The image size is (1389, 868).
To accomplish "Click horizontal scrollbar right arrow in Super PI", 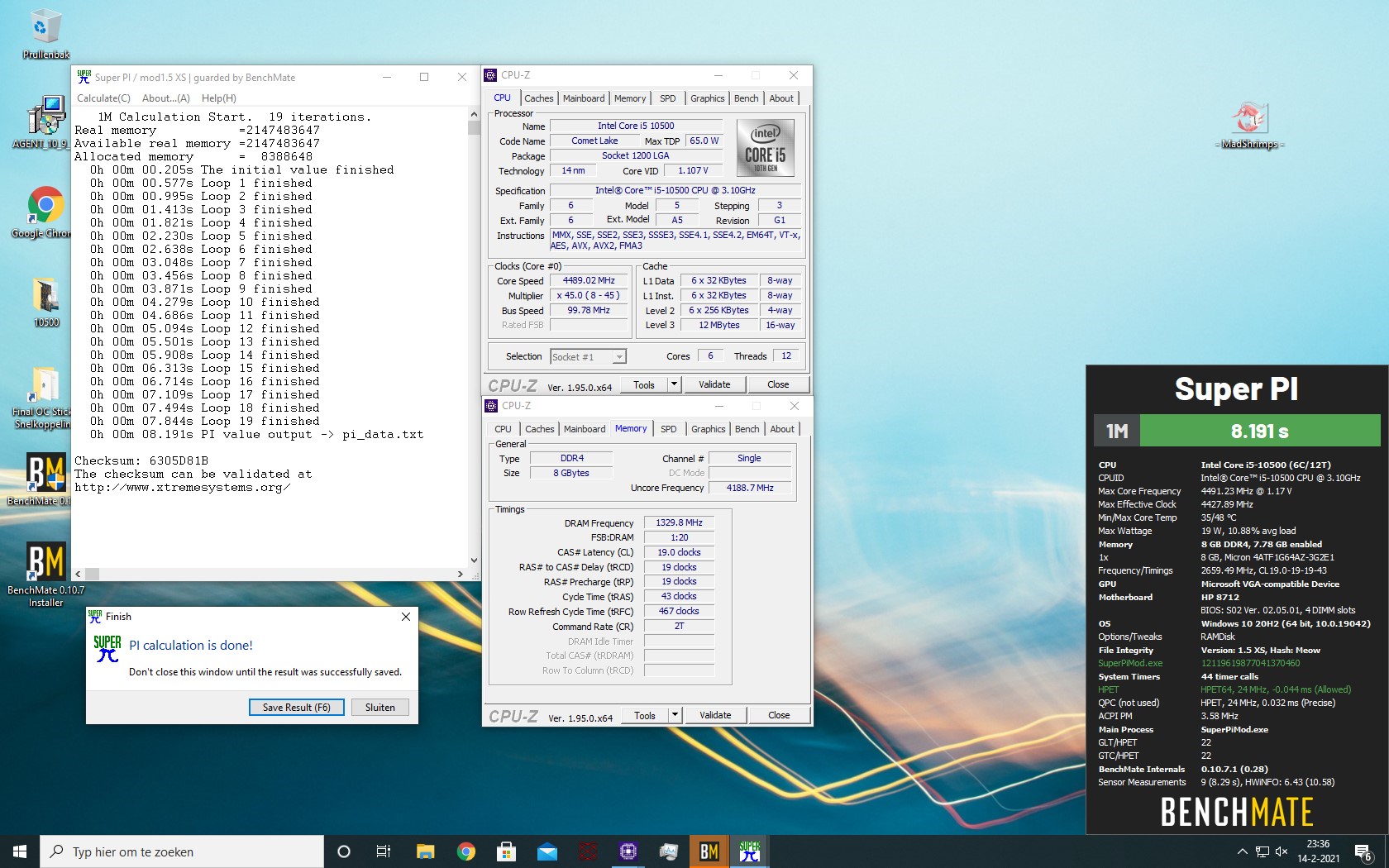I will pyautogui.click(x=461, y=574).
